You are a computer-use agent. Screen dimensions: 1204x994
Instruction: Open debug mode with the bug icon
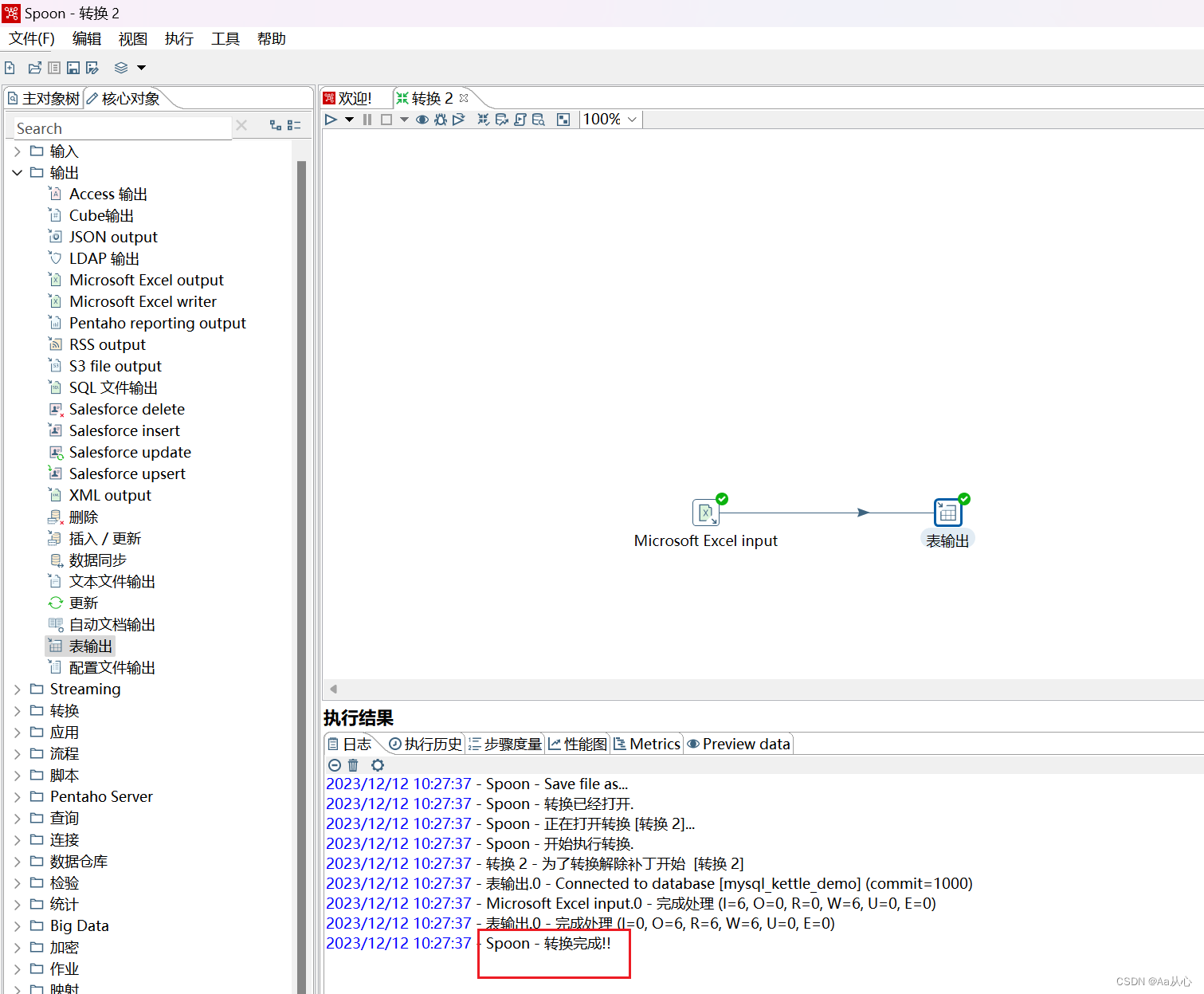click(x=440, y=119)
